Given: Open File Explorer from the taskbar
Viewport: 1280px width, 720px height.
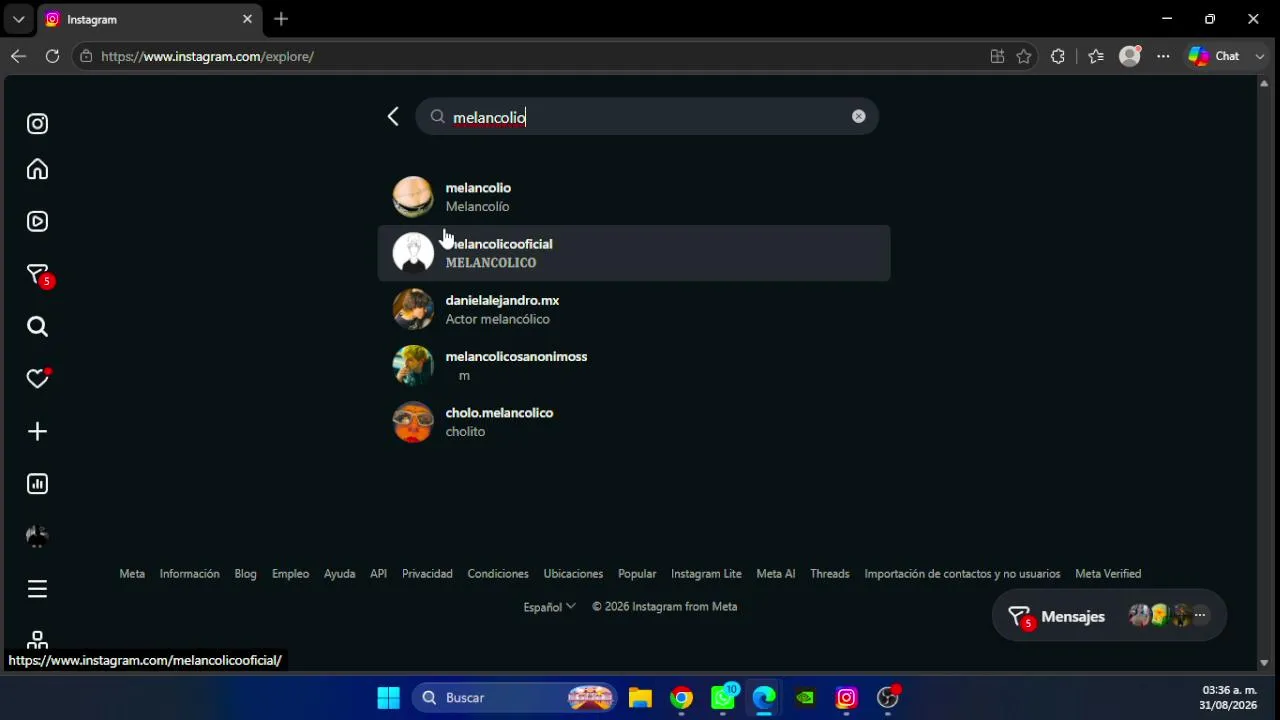Looking at the screenshot, I should pyautogui.click(x=640, y=698).
